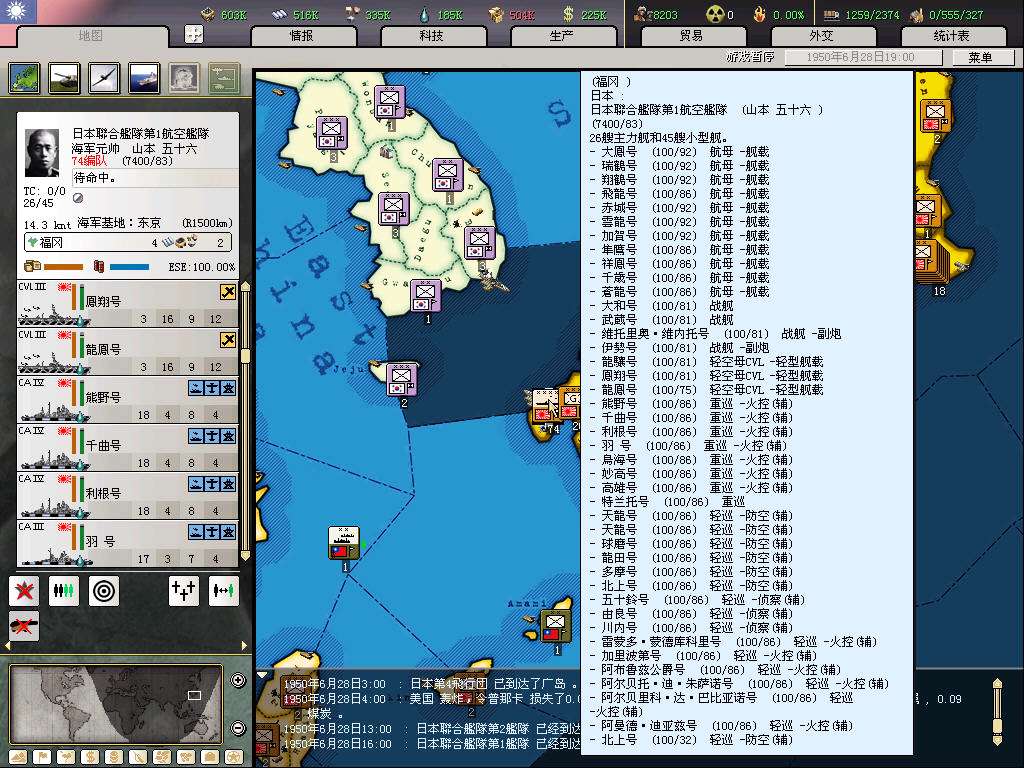
Task: Select the naval units ship icon
Action: point(144,77)
